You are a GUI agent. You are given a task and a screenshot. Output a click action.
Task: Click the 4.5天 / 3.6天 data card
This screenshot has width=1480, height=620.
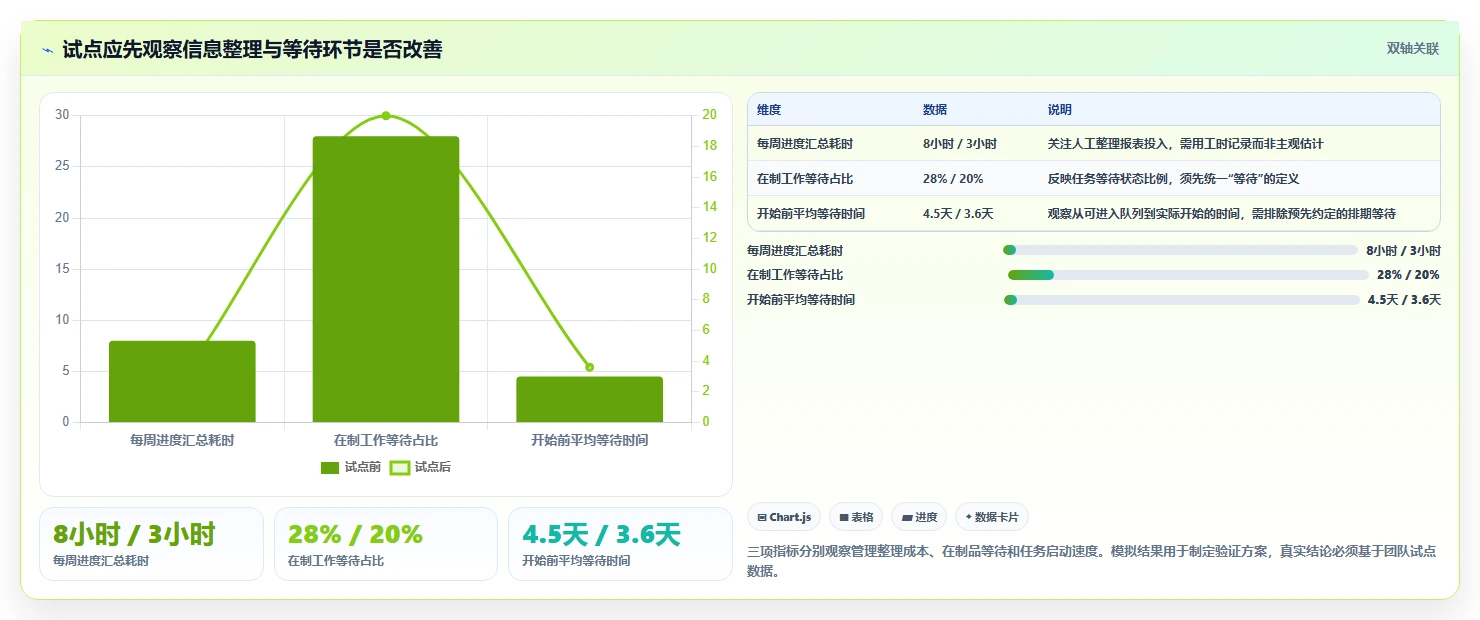[621, 544]
